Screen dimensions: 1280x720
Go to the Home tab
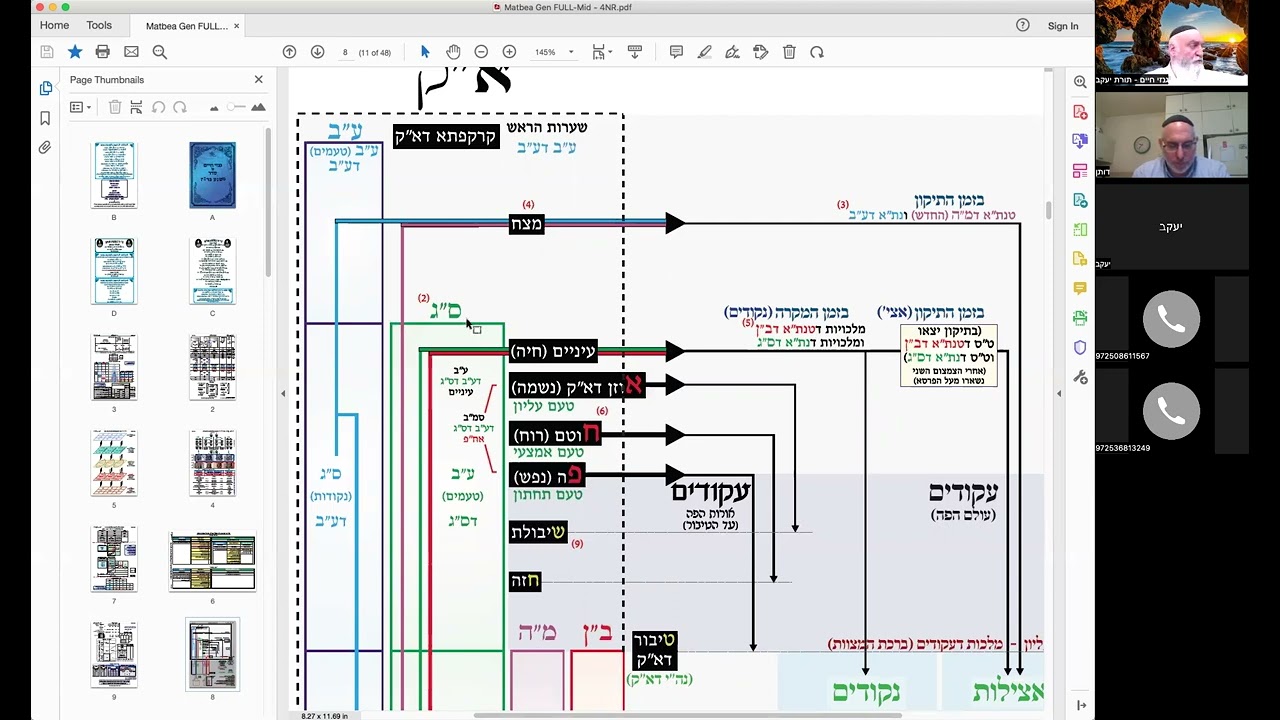(54, 25)
